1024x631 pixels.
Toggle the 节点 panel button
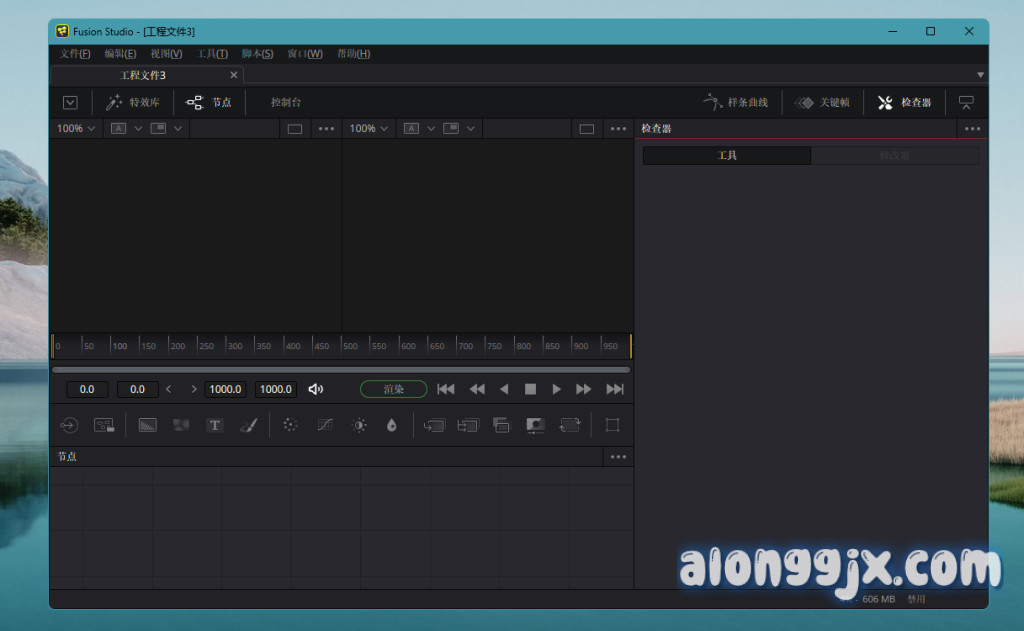click(209, 102)
